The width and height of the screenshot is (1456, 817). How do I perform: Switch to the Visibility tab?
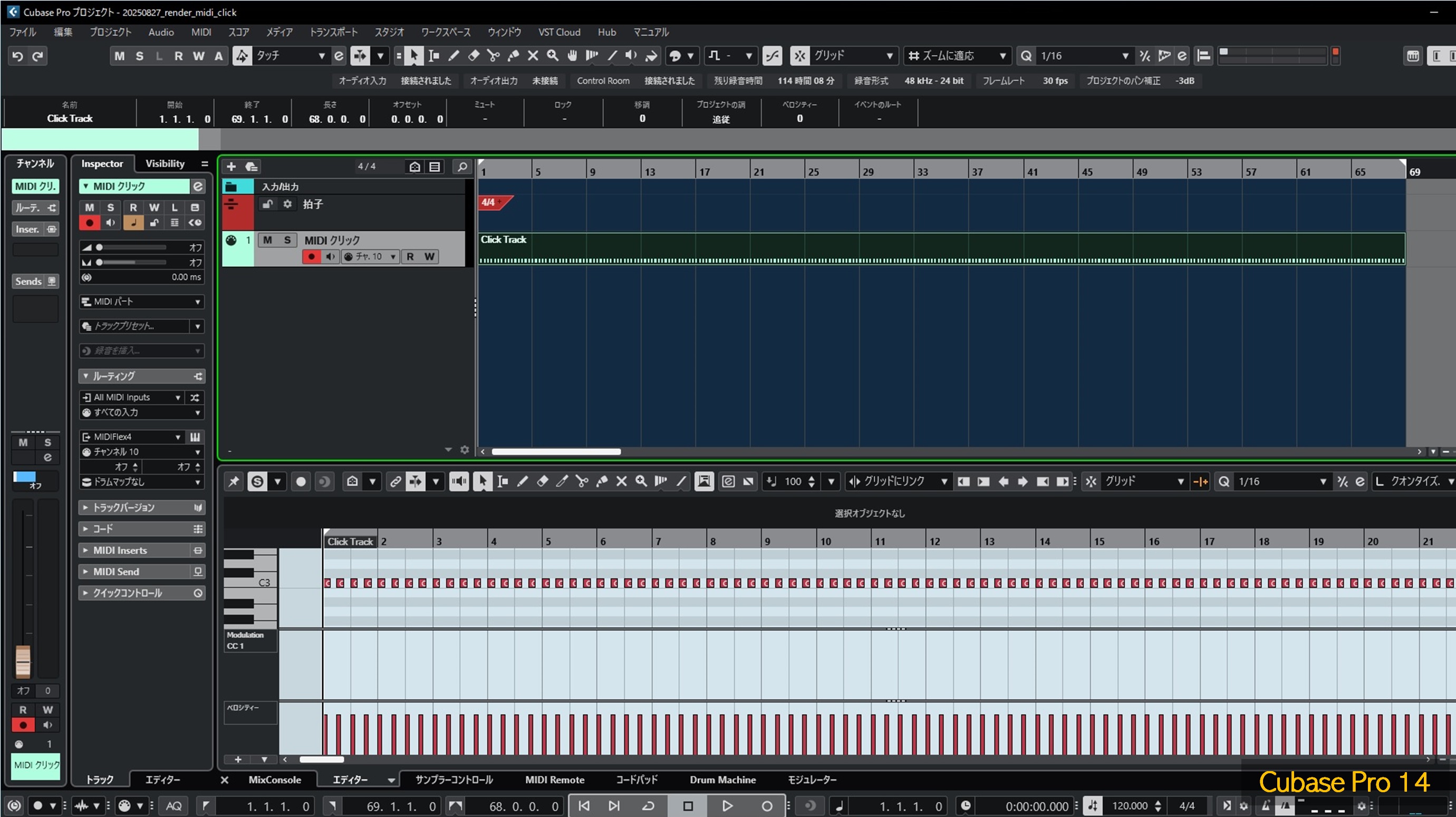pos(165,164)
